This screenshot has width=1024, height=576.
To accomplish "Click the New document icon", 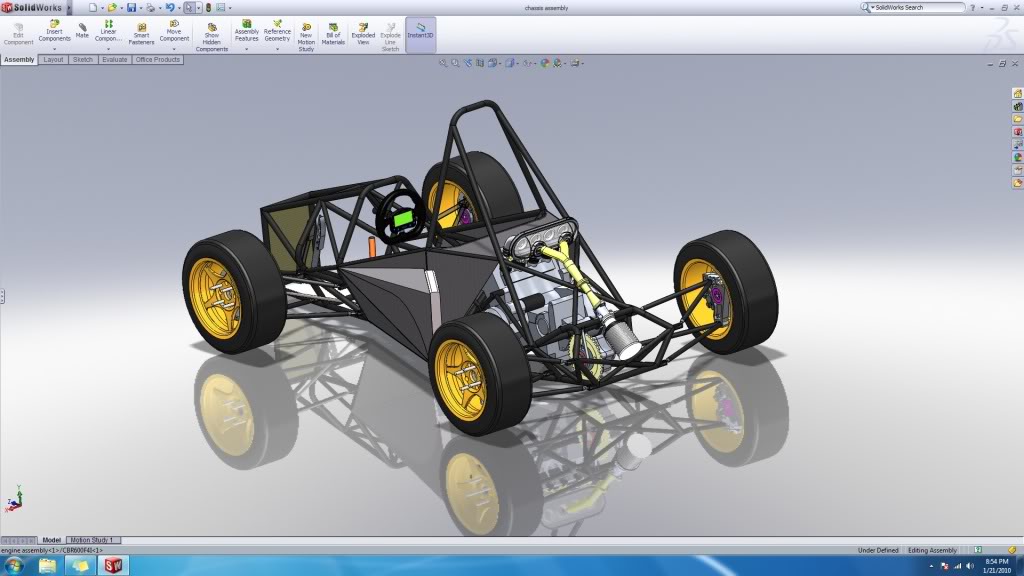I will (x=93, y=8).
